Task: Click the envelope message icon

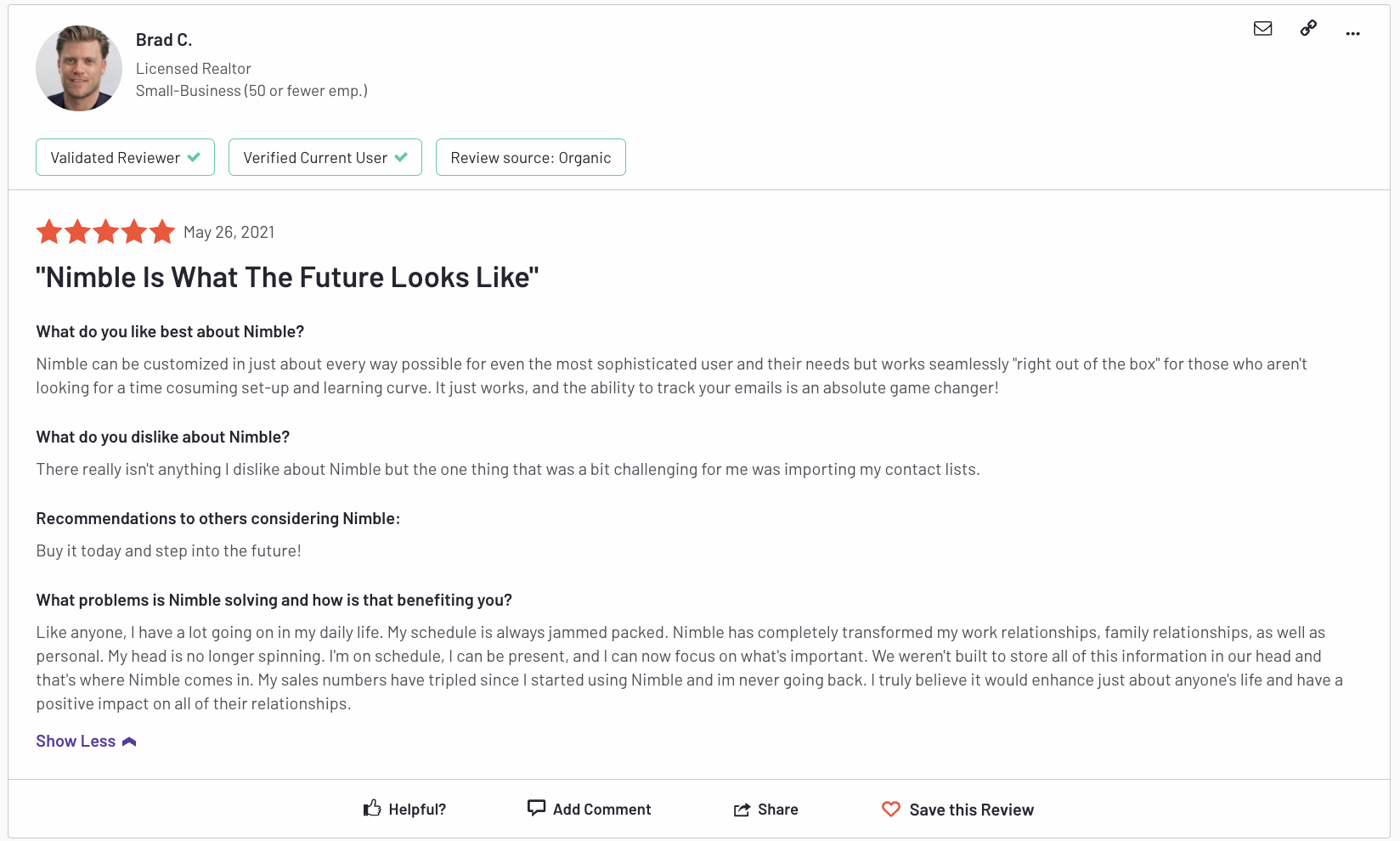Action: click(1262, 29)
